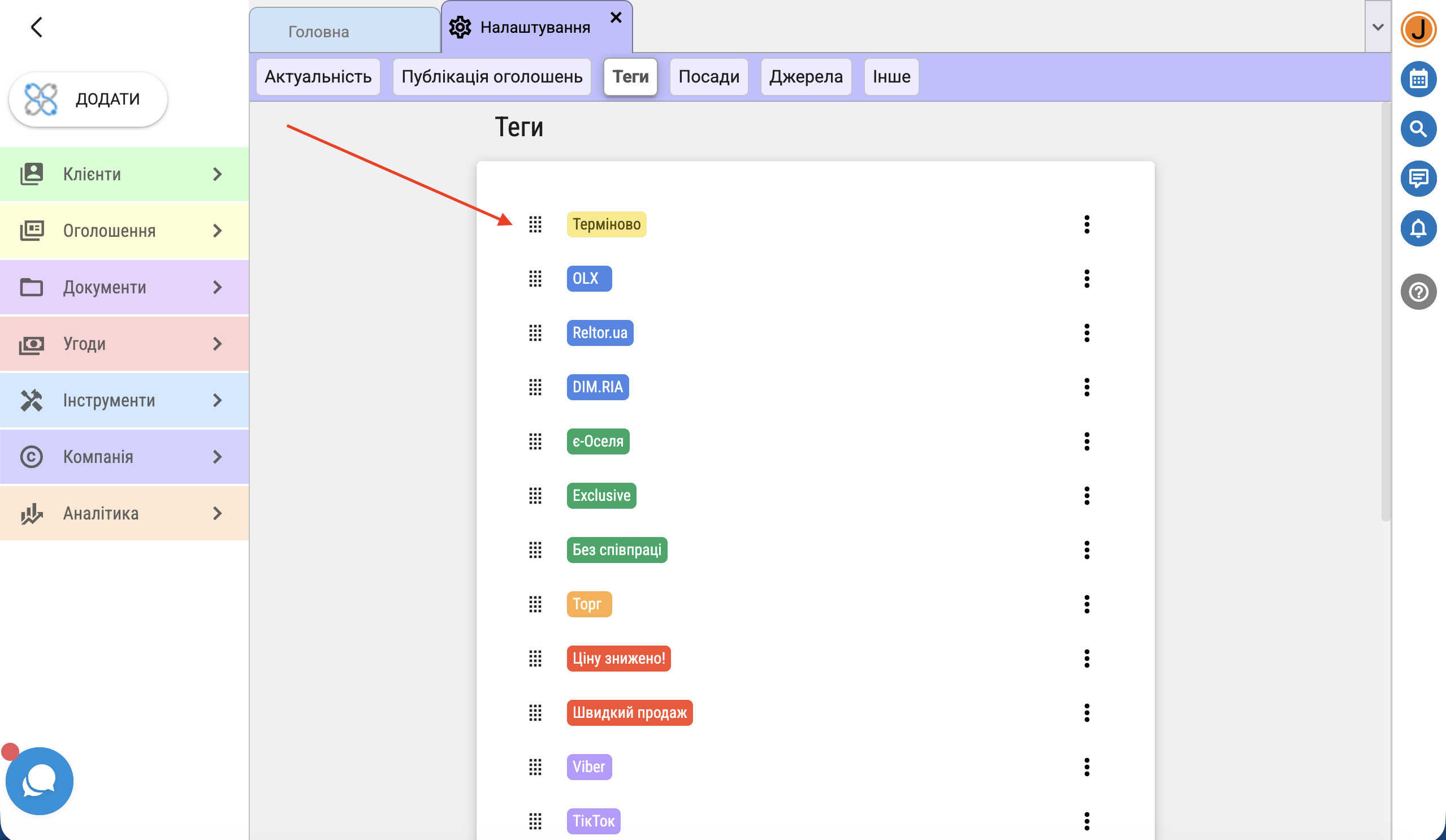Viewport: 1446px width, 840px height.
Task: Open the messages chat icon on right
Action: pyautogui.click(x=1418, y=179)
